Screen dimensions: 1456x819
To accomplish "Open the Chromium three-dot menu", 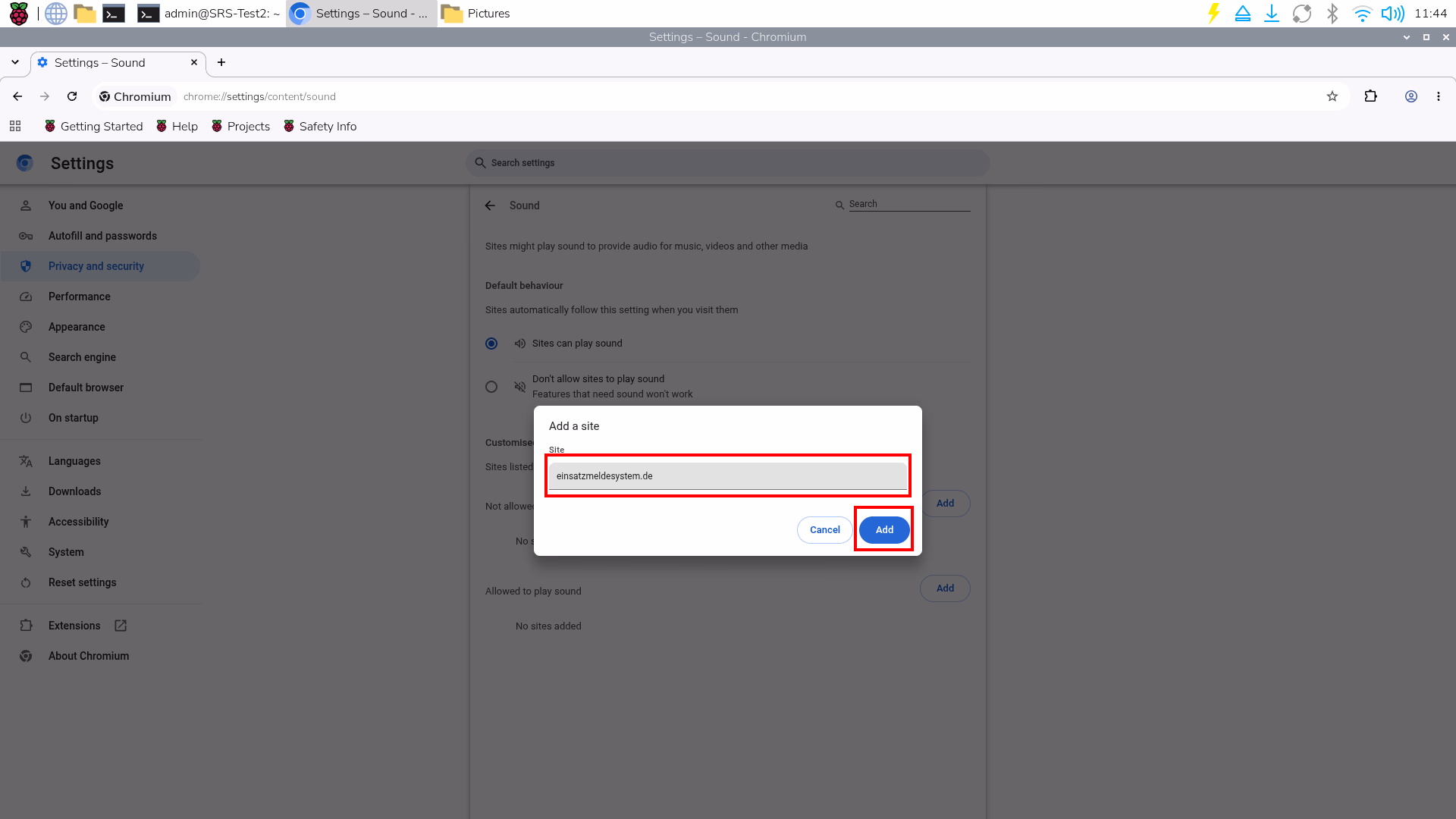I will pyautogui.click(x=1439, y=96).
